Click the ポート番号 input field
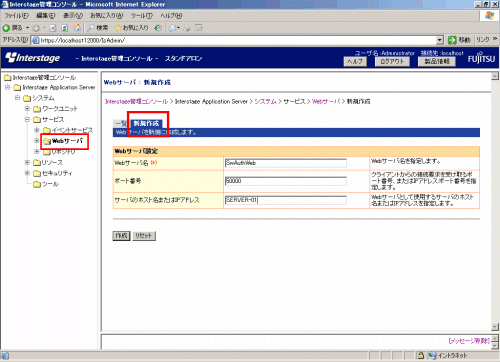This screenshot has height=362, width=500. click(286, 181)
